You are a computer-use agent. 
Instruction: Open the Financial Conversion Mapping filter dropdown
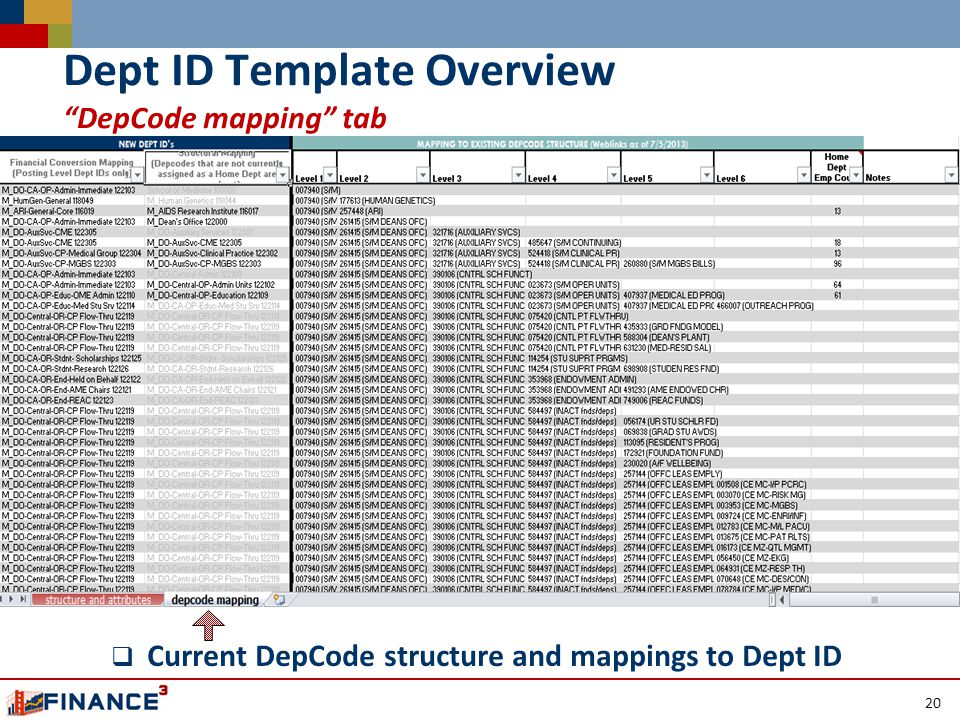coord(137,175)
